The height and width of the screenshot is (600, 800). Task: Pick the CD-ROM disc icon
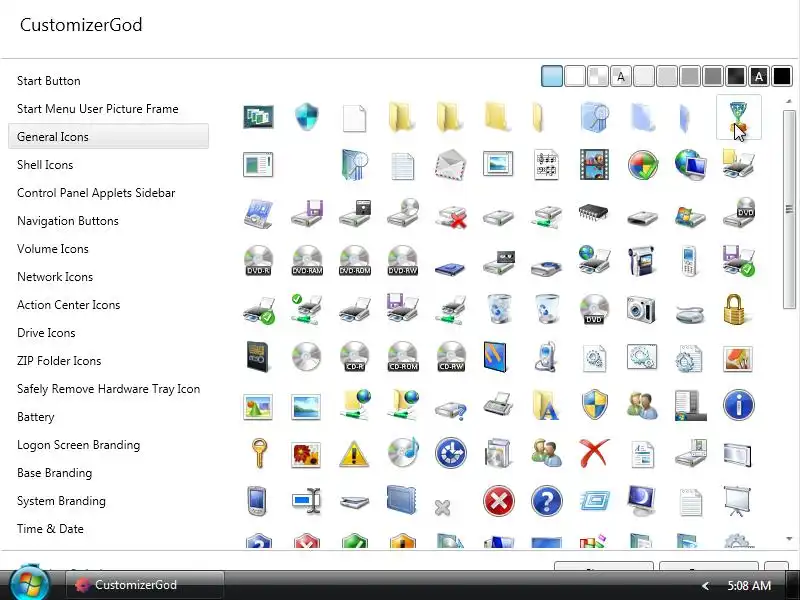point(403,357)
